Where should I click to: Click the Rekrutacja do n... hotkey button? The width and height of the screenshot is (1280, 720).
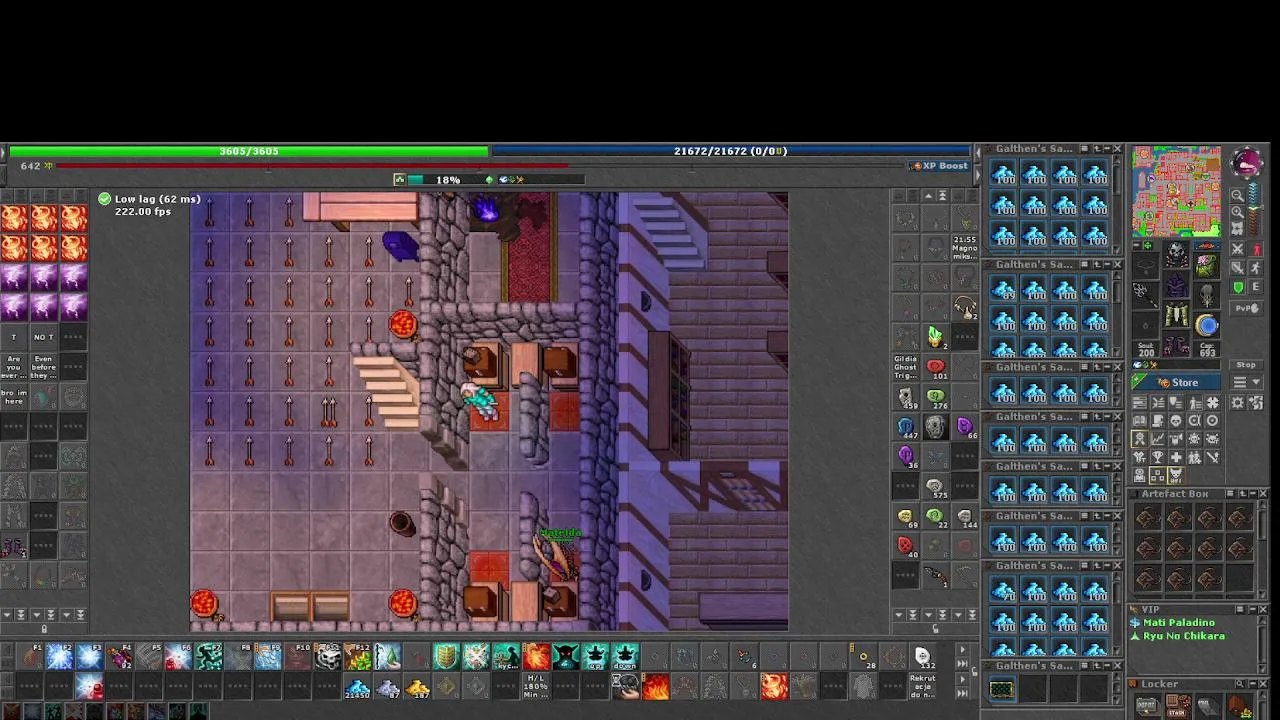923,687
